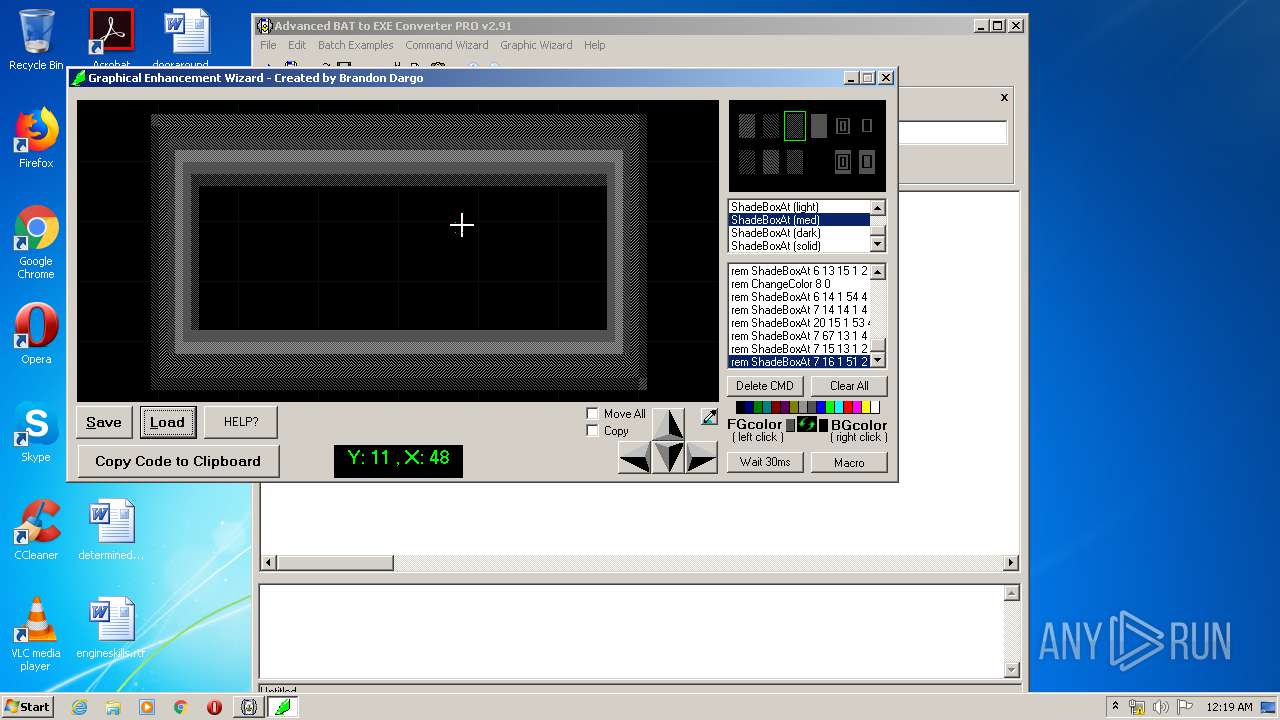Open the Help menu
Screen dimensions: 1280x720
click(x=594, y=45)
